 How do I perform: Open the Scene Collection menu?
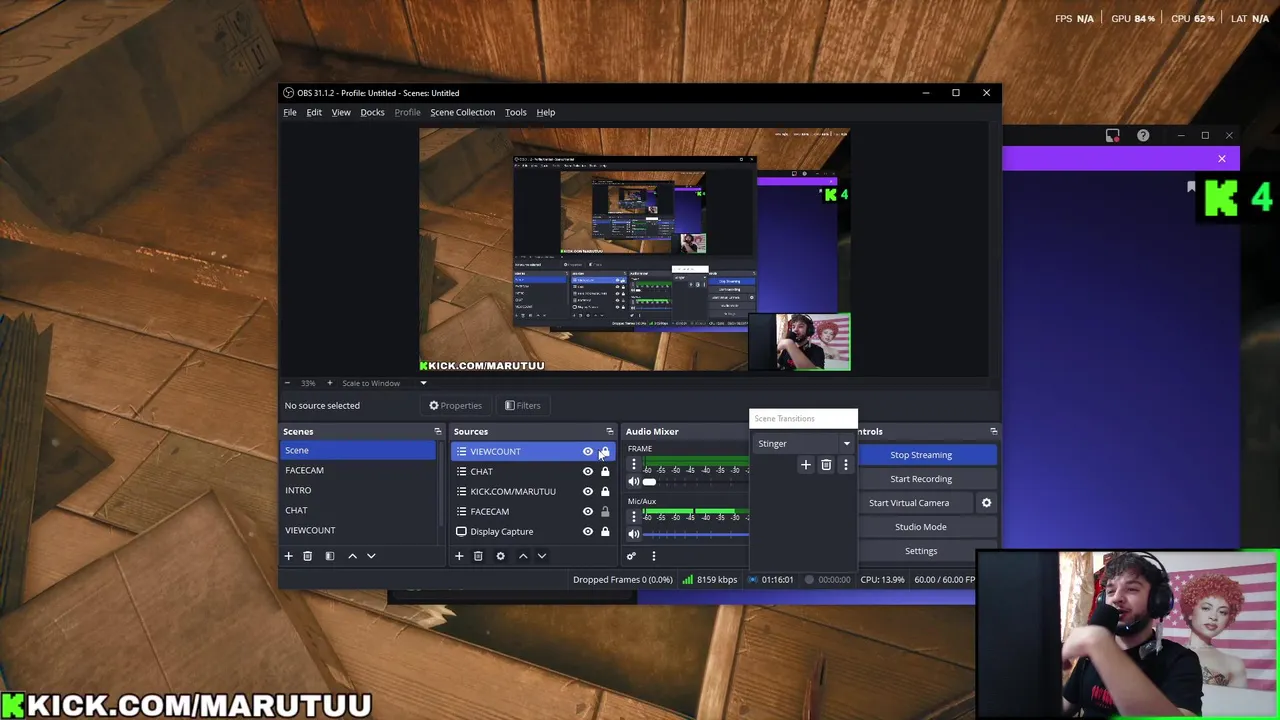462,112
